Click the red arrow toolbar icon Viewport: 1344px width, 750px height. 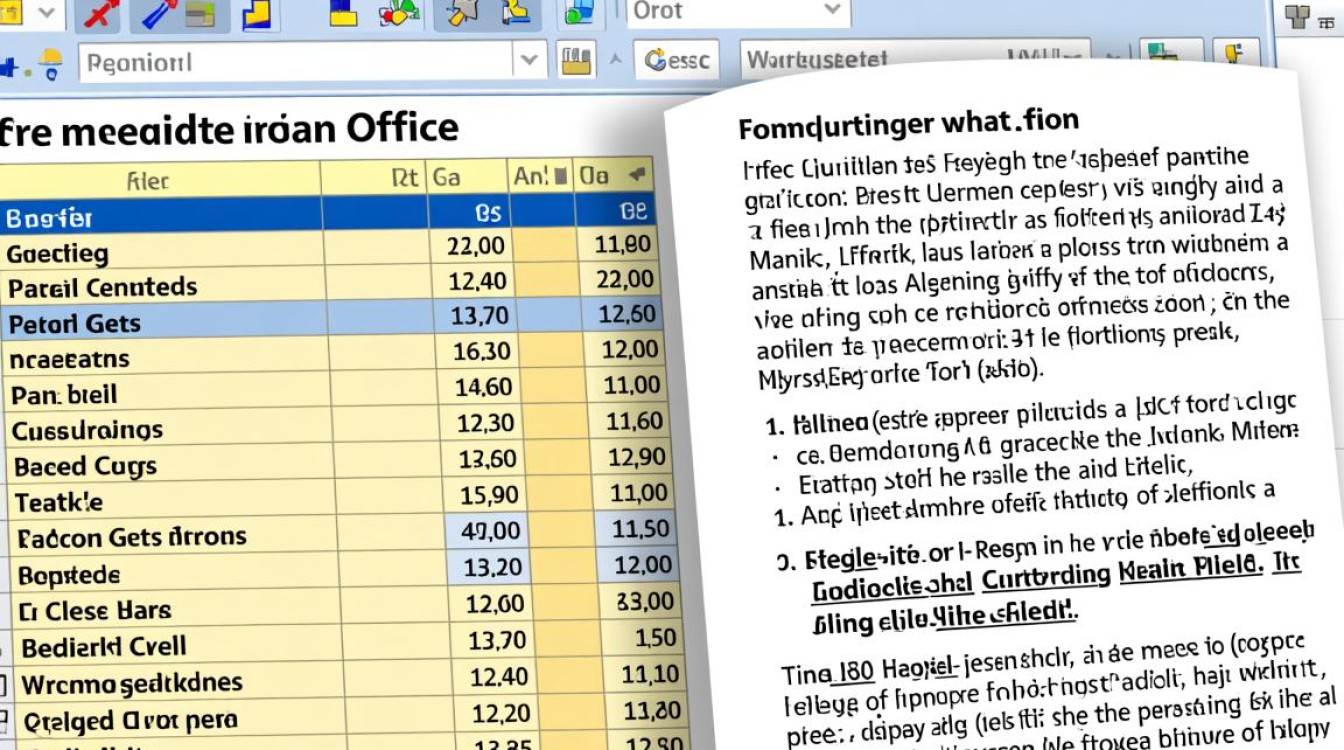tap(100, 13)
